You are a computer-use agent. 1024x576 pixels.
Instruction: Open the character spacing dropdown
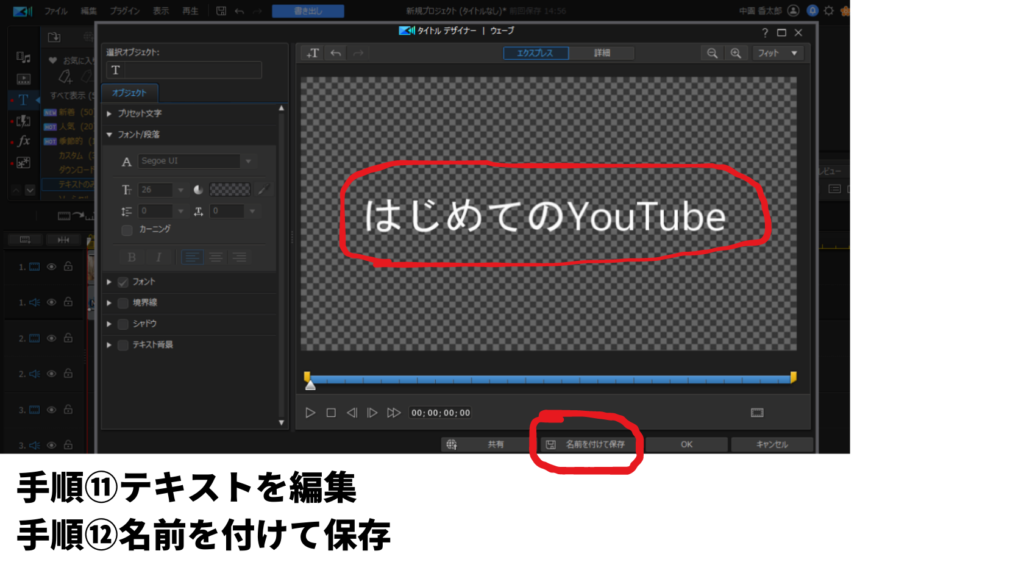[x=252, y=211]
